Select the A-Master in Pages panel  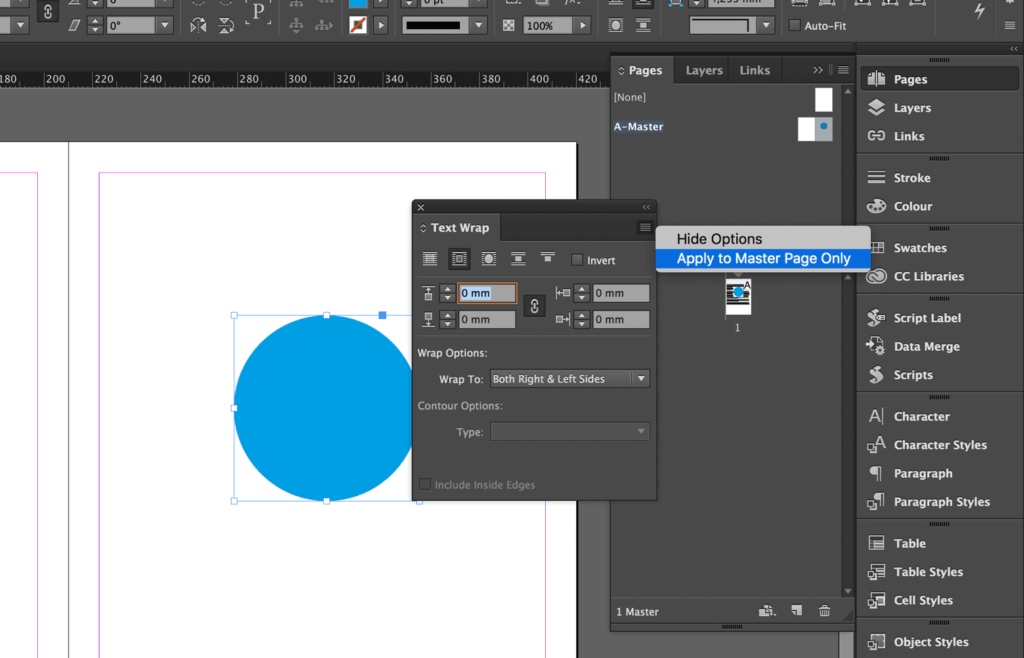(x=639, y=127)
